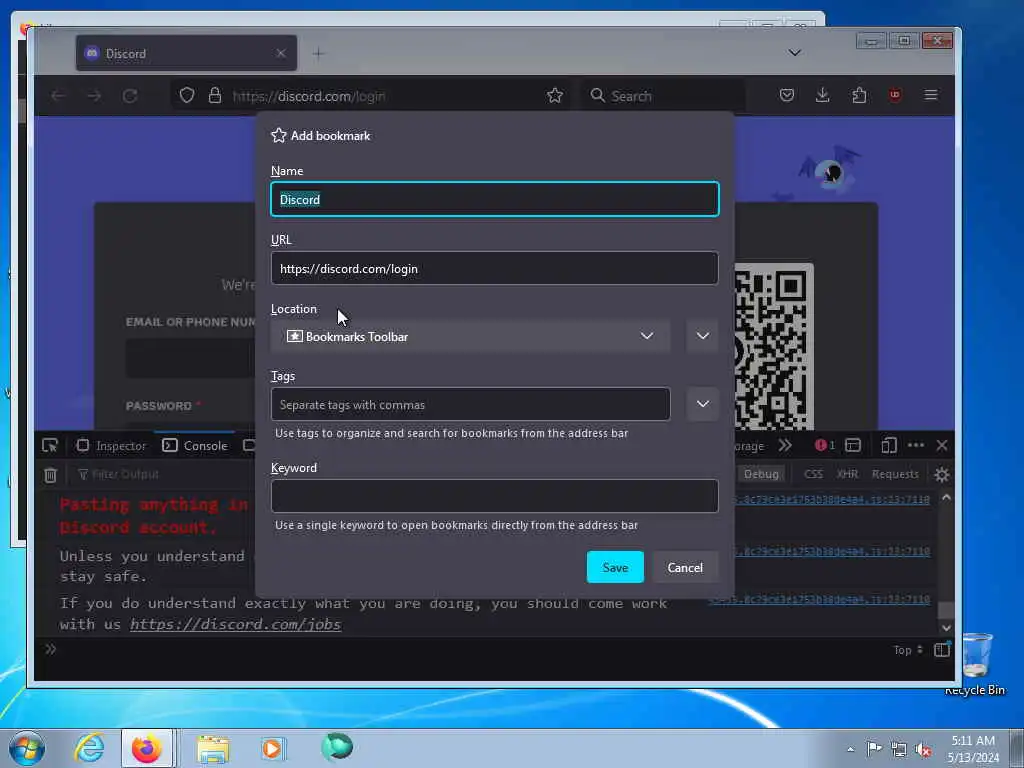
Task: Open the Downloads toolbar icon
Action: (823, 95)
